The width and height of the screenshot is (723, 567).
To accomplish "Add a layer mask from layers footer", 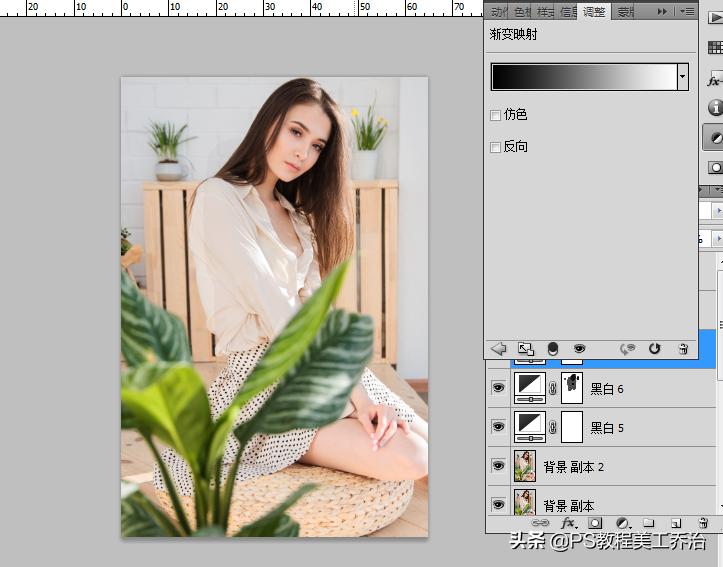I will [x=595, y=523].
